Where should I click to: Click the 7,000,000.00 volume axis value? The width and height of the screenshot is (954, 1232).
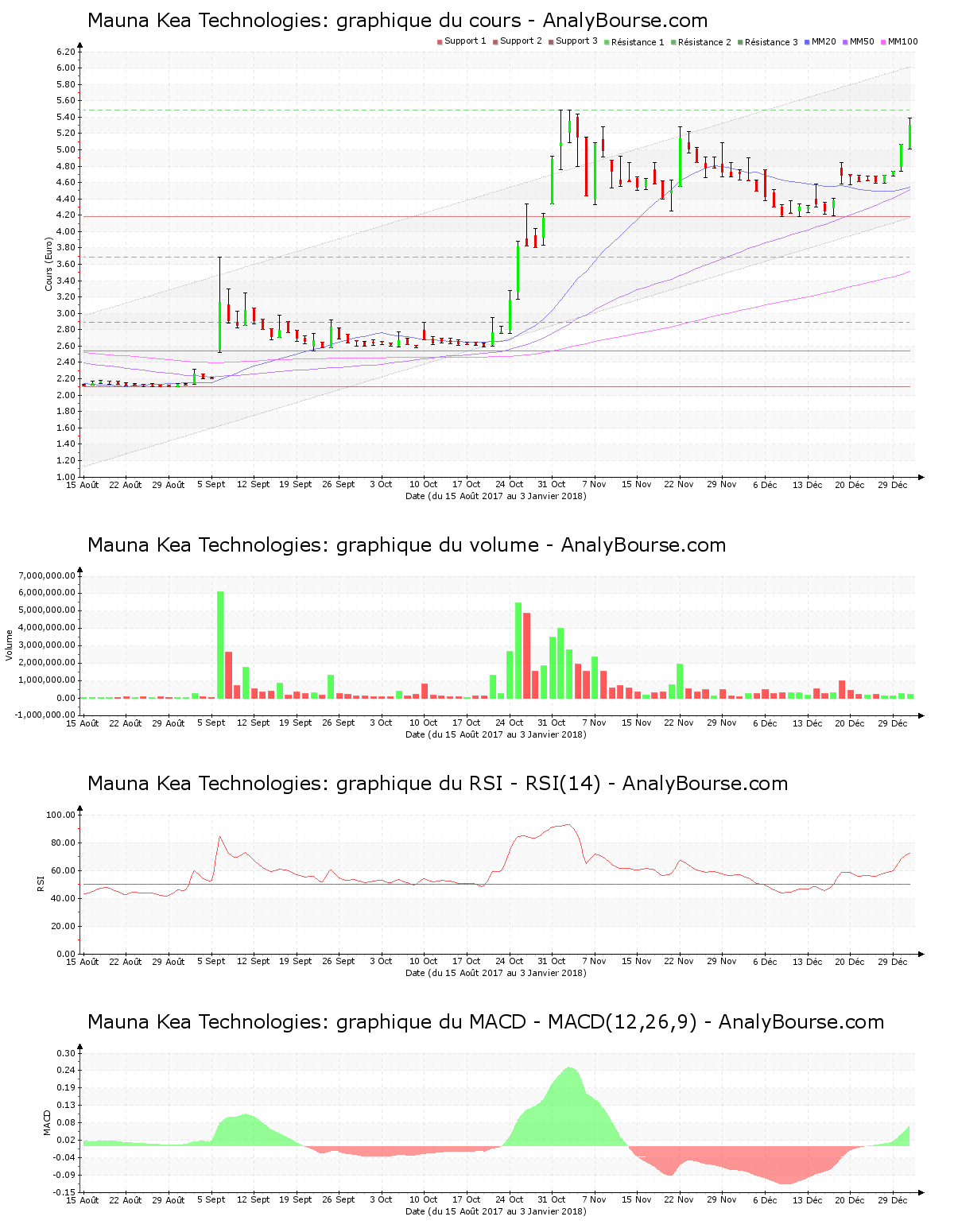(46, 575)
